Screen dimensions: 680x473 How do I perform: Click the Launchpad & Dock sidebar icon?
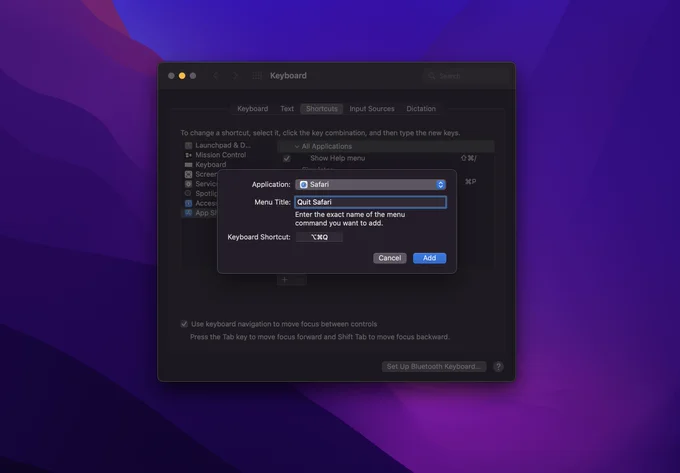click(188, 146)
